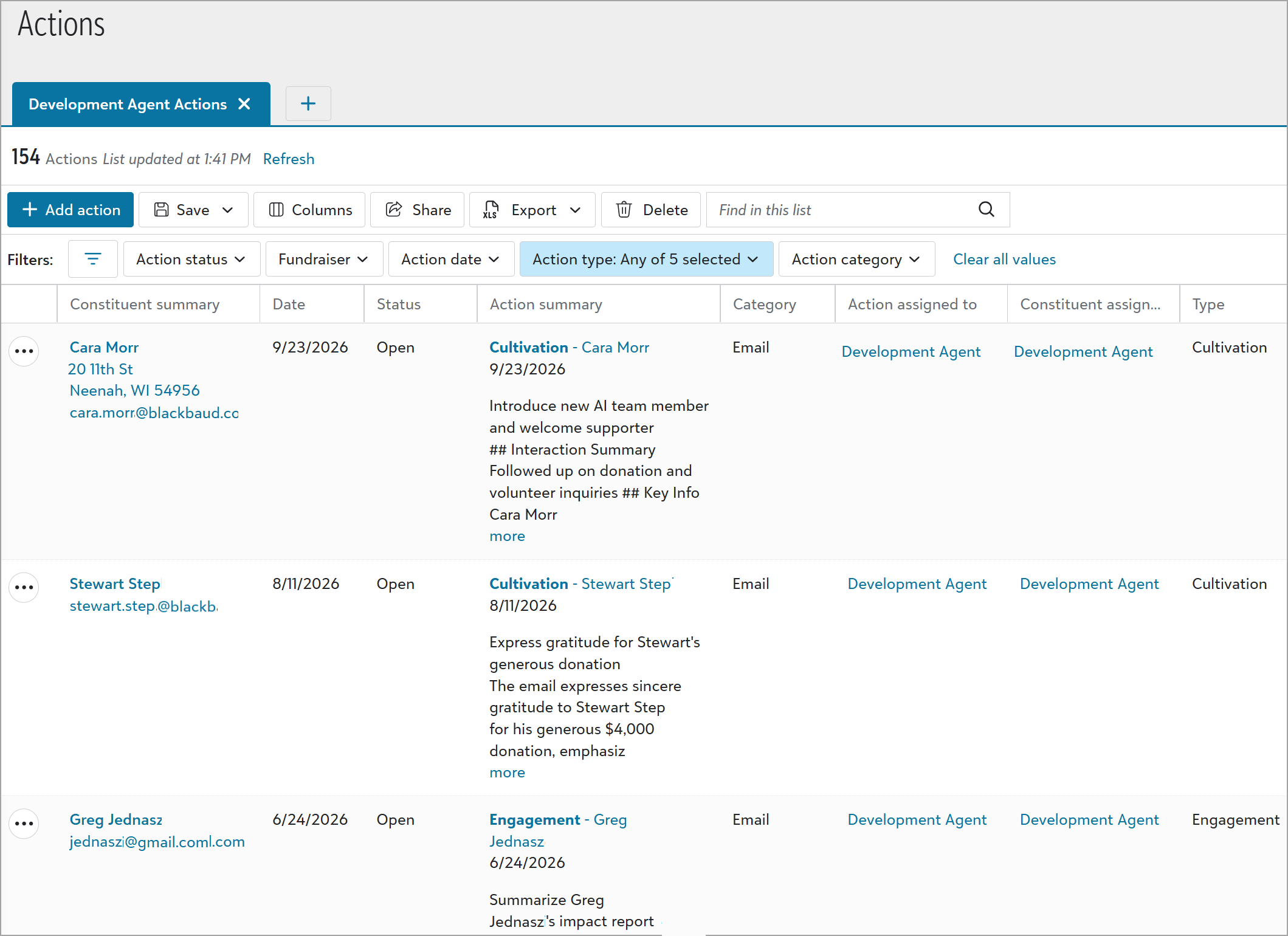Viewport: 1288px width, 936px height.
Task: Open Constituent assigned Development Agent in Stewart Step row
Action: [1089, 583]
